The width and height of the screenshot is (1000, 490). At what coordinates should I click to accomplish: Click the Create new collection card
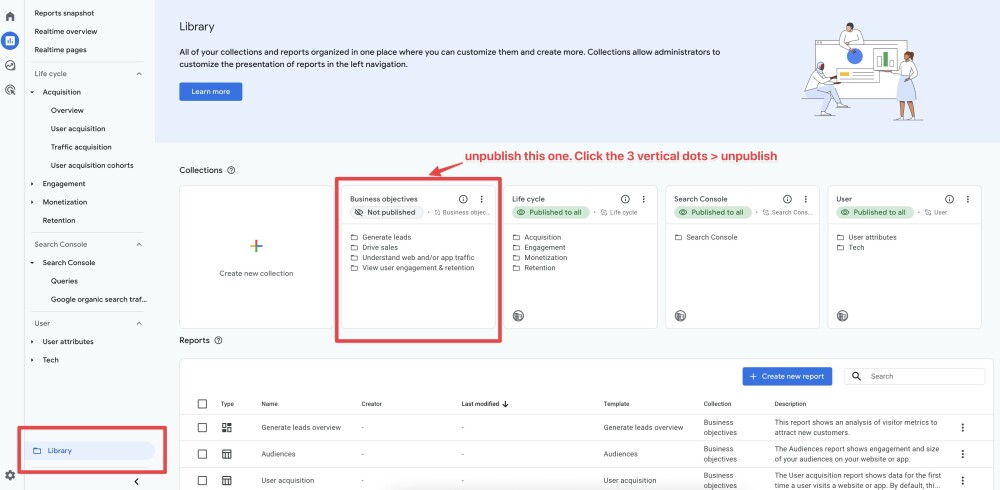coord(256,257)
